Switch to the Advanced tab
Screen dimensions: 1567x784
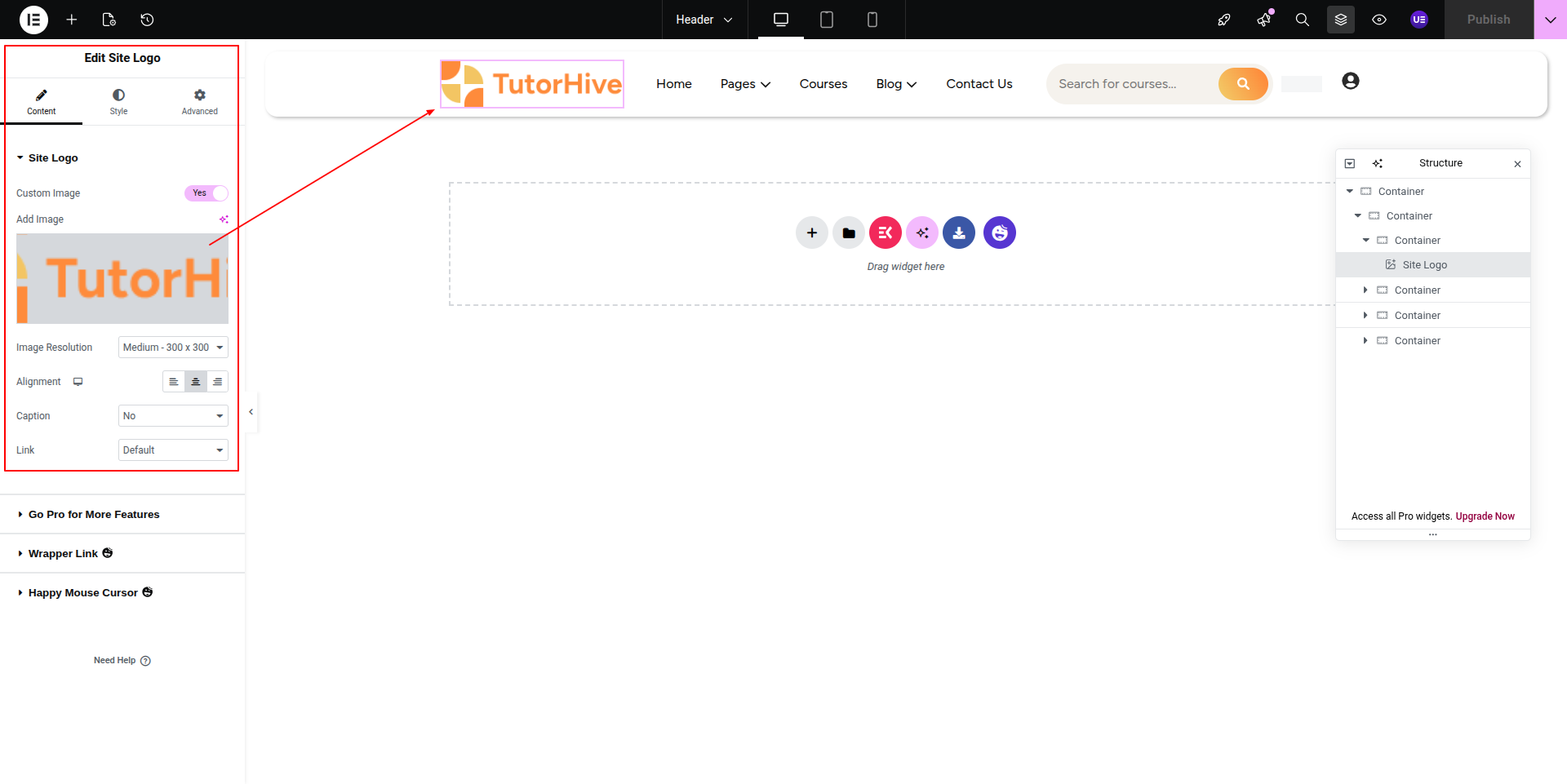[199, 102]
